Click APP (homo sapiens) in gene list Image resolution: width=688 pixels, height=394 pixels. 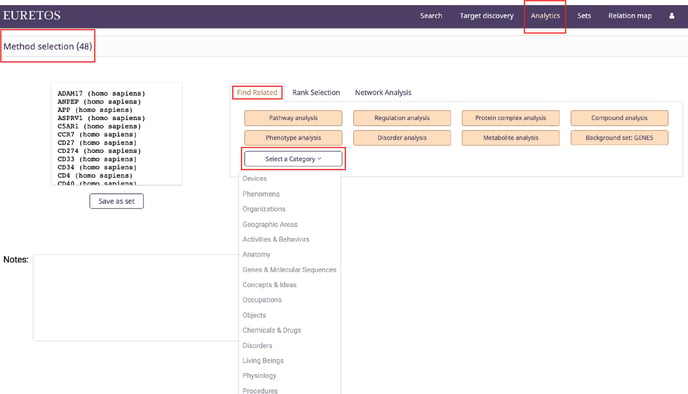[x=95, y=110]
